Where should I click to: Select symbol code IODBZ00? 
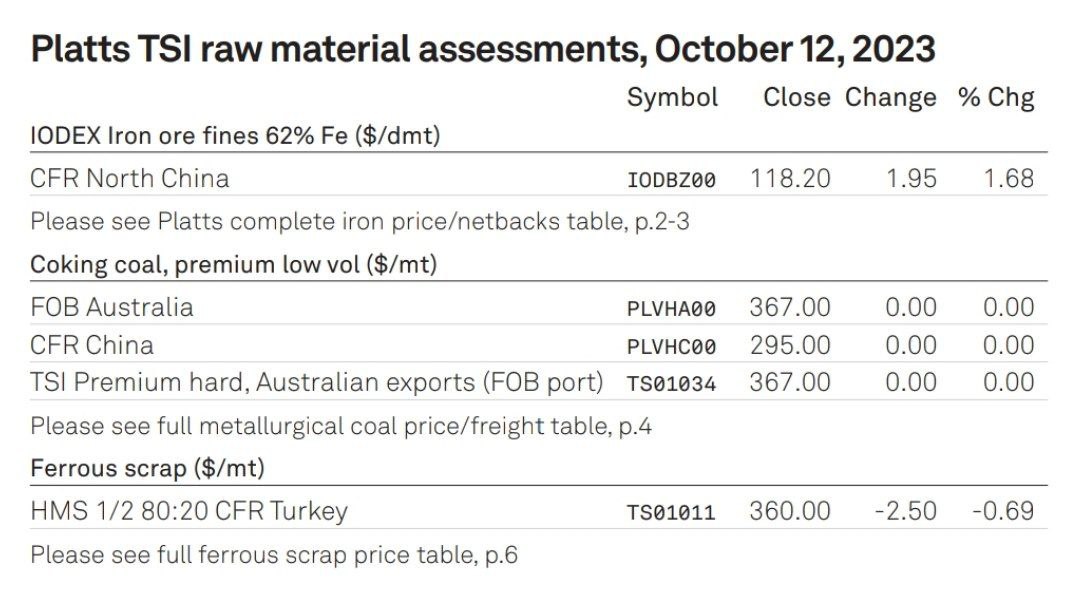pos(672,180)
